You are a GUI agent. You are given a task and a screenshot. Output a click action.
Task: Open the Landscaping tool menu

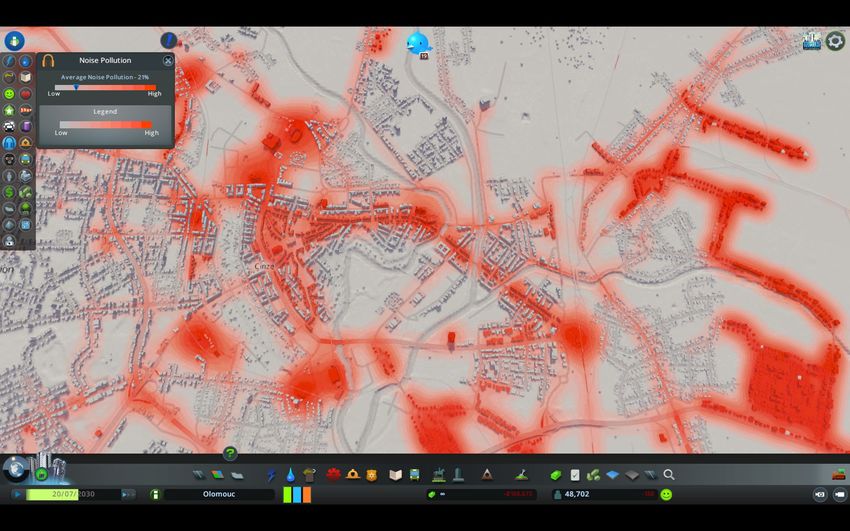click(521, 475)
